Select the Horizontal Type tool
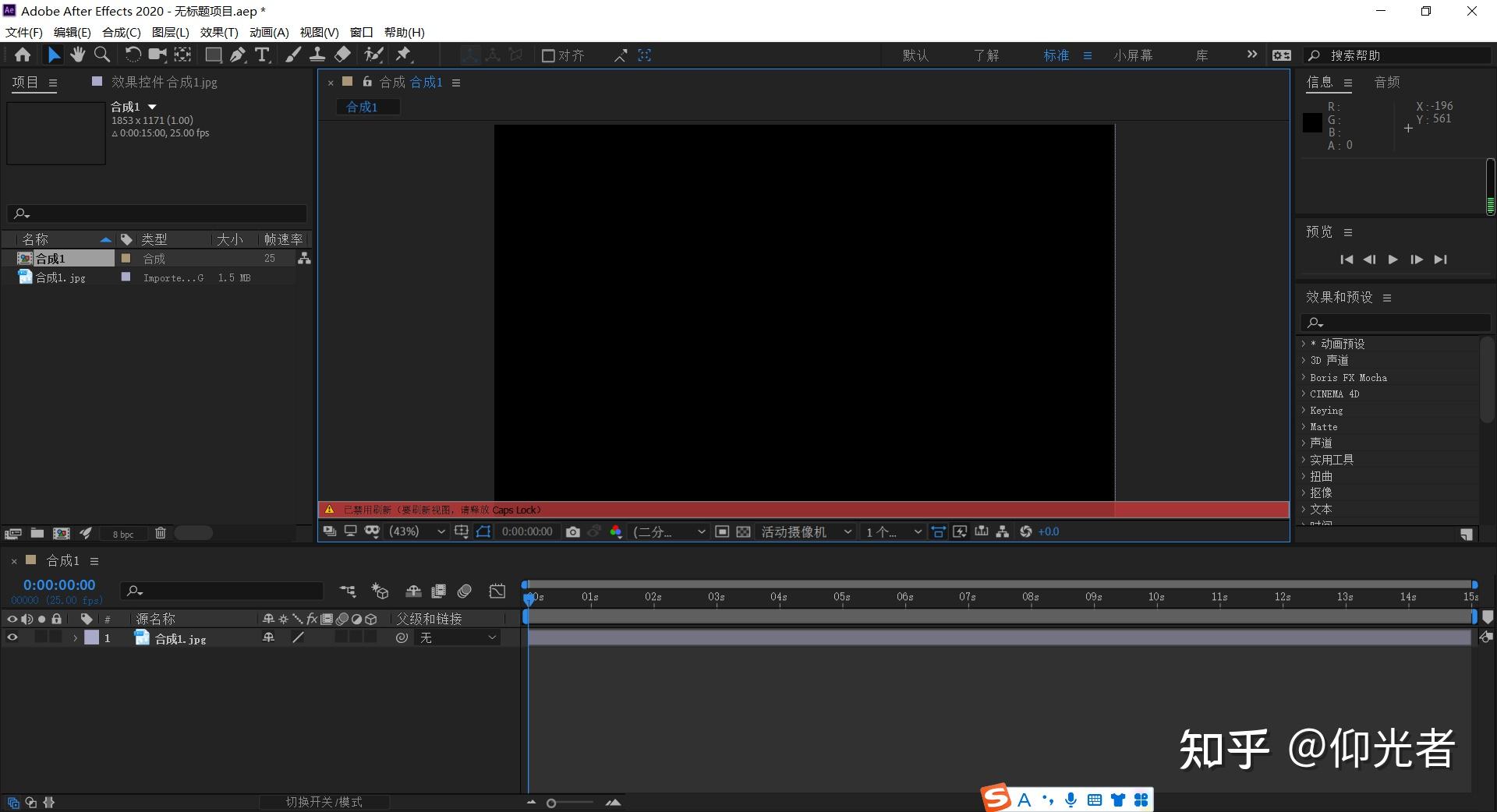 click(x=263, y=55)
